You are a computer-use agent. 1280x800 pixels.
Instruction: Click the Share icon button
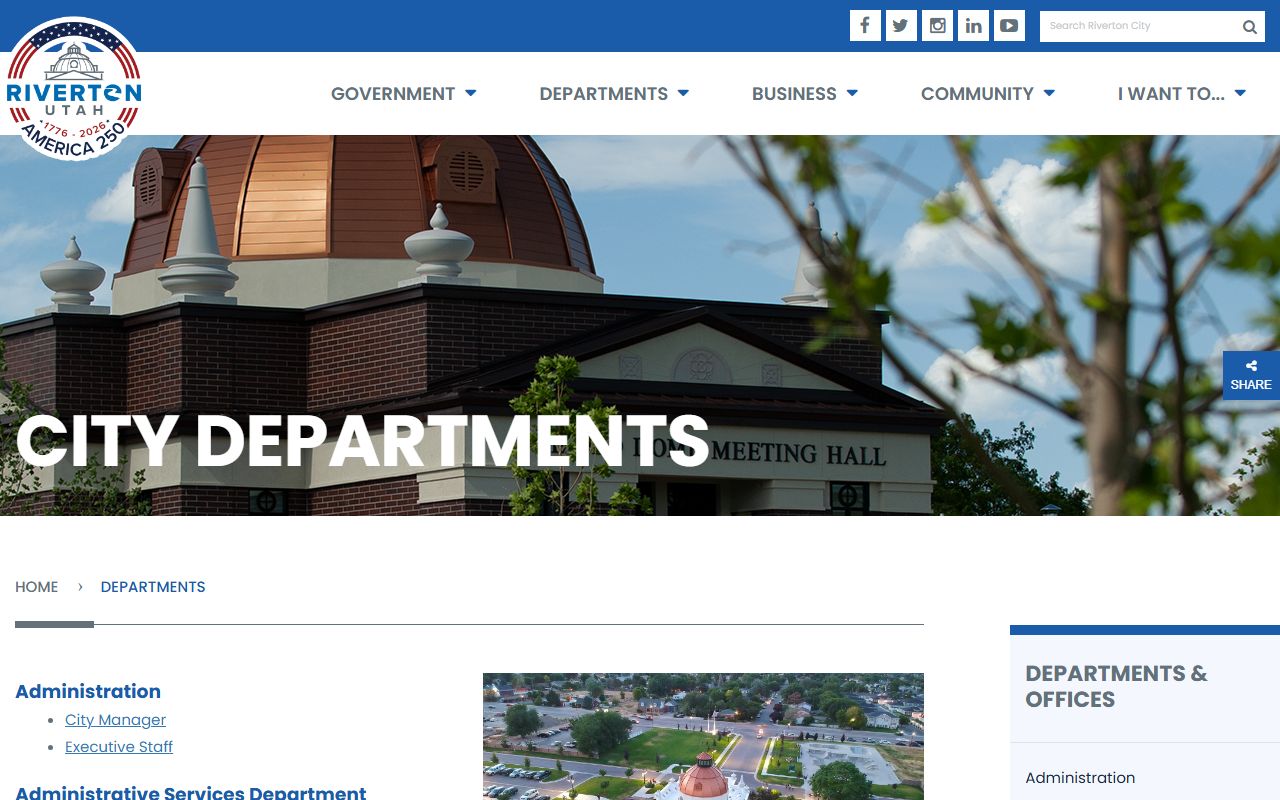pyautogui.click(x=1251, y=375)
